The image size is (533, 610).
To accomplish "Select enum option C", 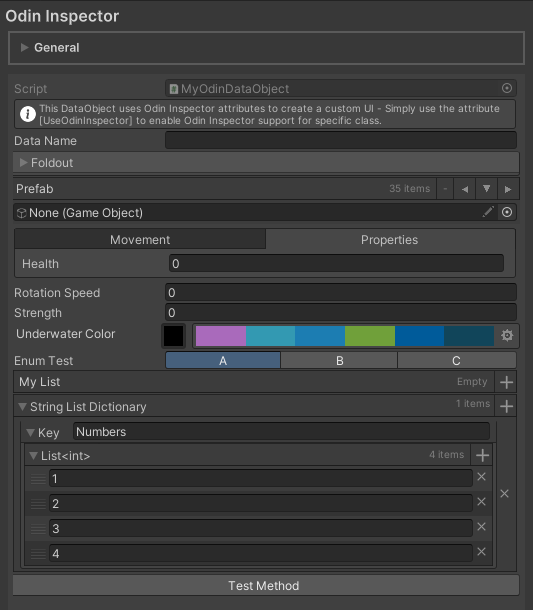I will pyautogui.click(x=456, y=361).
